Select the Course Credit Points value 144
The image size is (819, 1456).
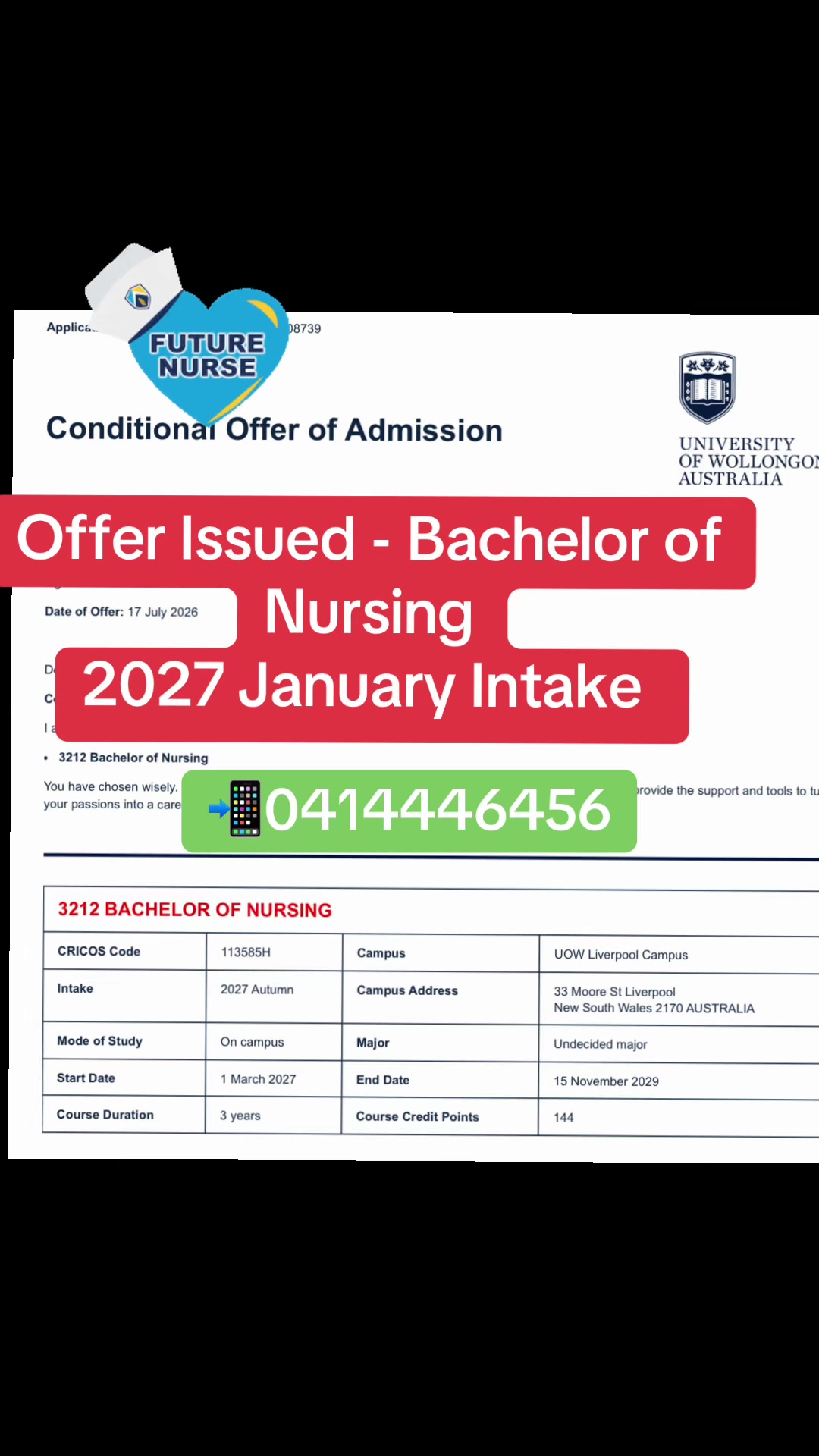coord(563,1118)
